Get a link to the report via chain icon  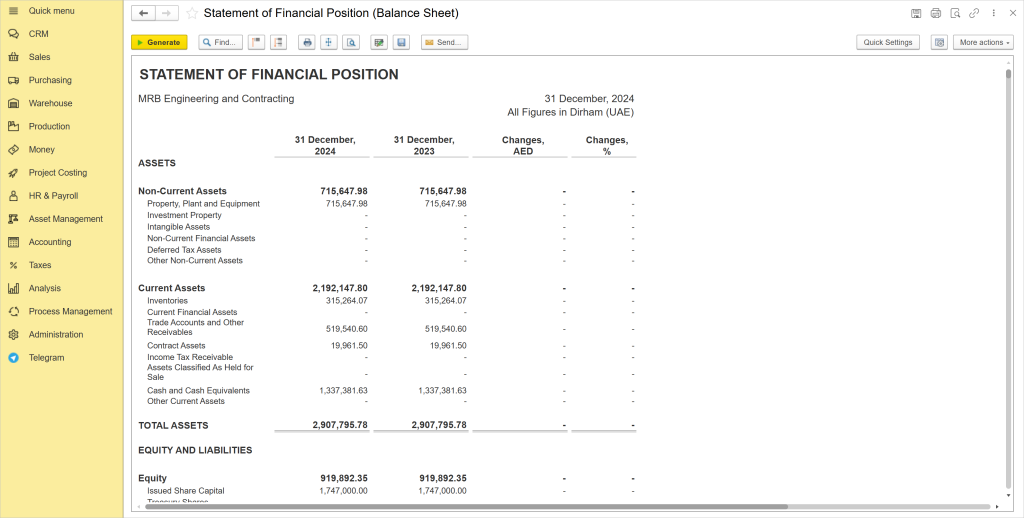pyautogui.click(x=974, y=13)
